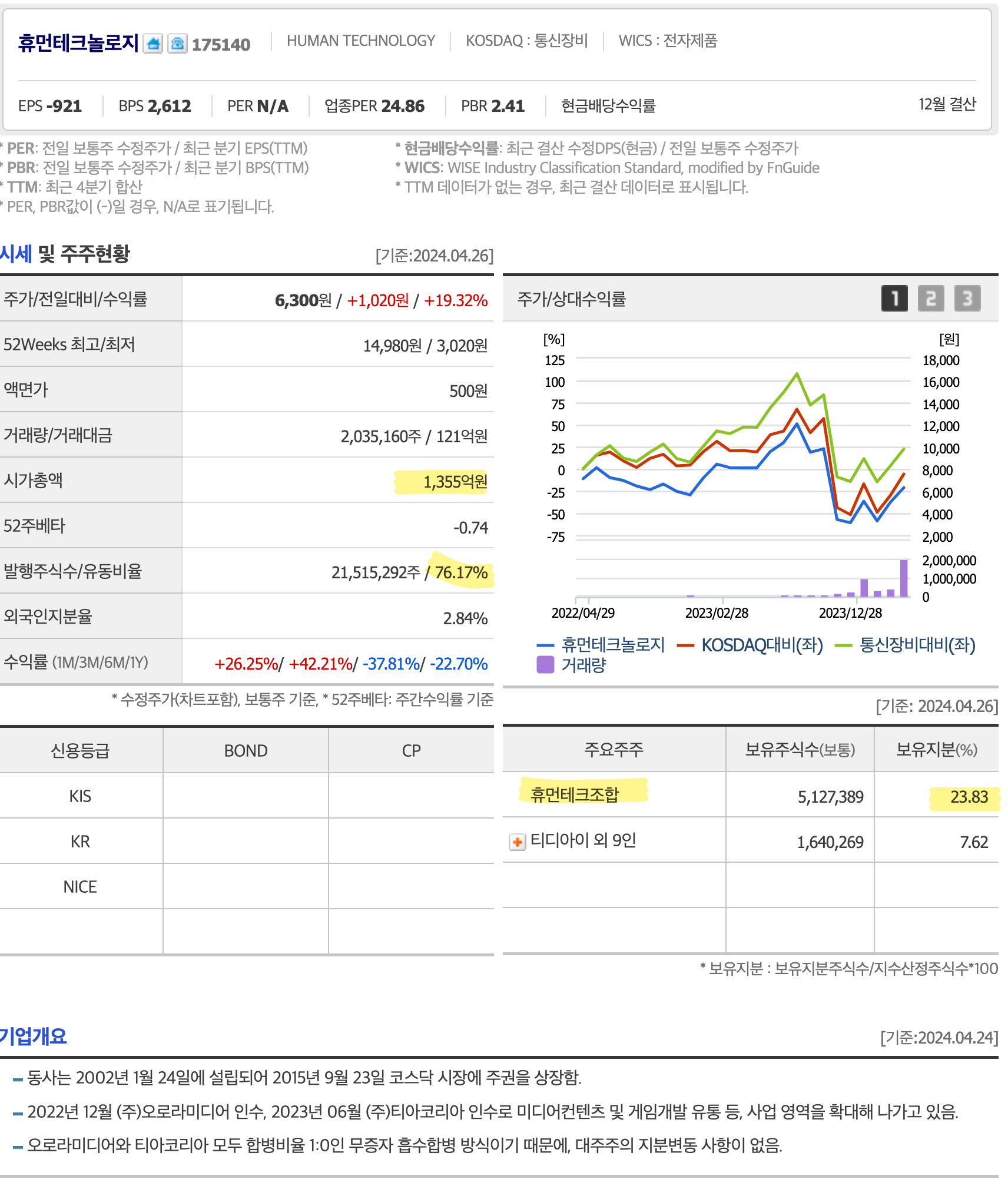Click the 거래량 purple legend entry
Image resolution: width=1008 pixels, height=1179 pixels.
click(x=571, y=665)
